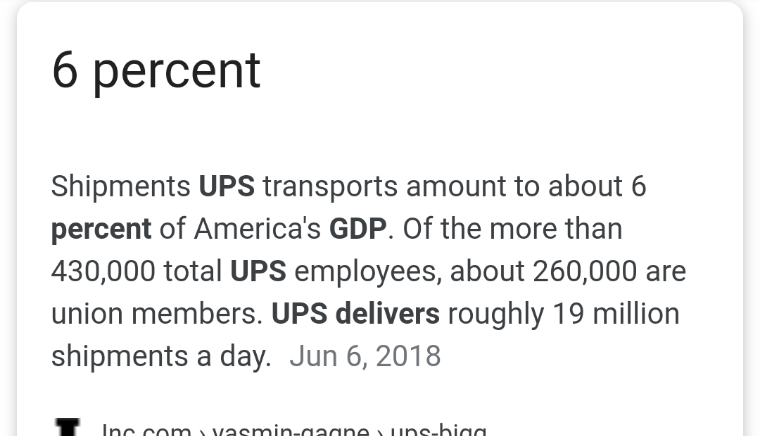Click the 'Jun 6, 2018' date

365,357
